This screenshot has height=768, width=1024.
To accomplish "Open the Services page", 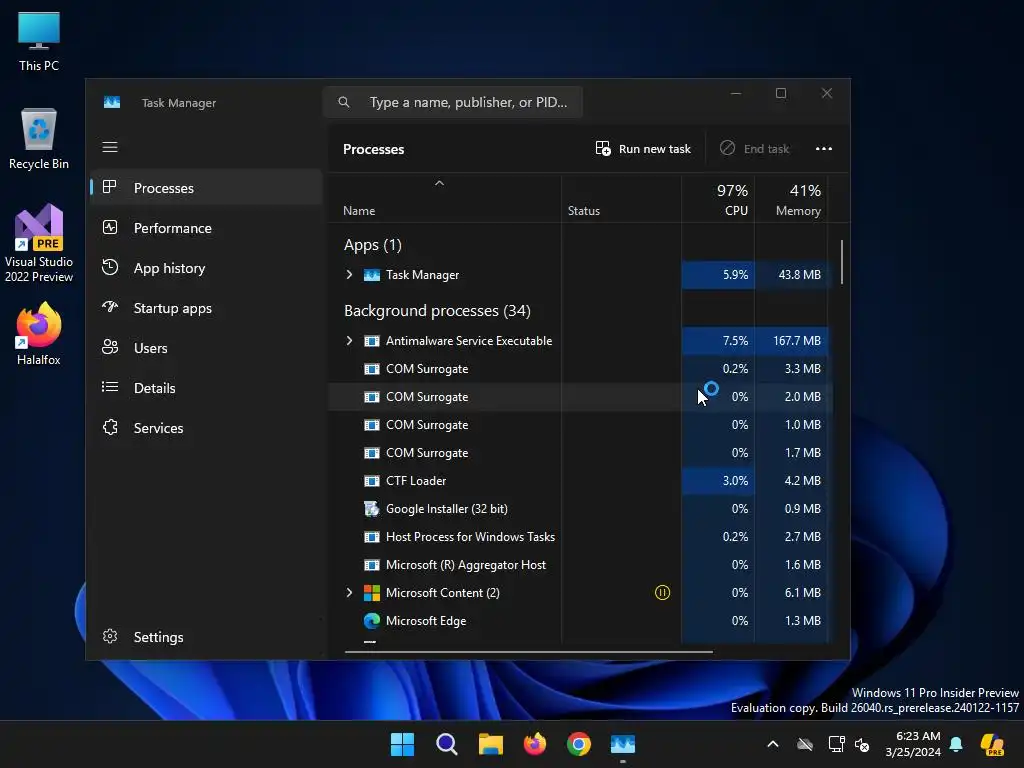I will (206, 428).
